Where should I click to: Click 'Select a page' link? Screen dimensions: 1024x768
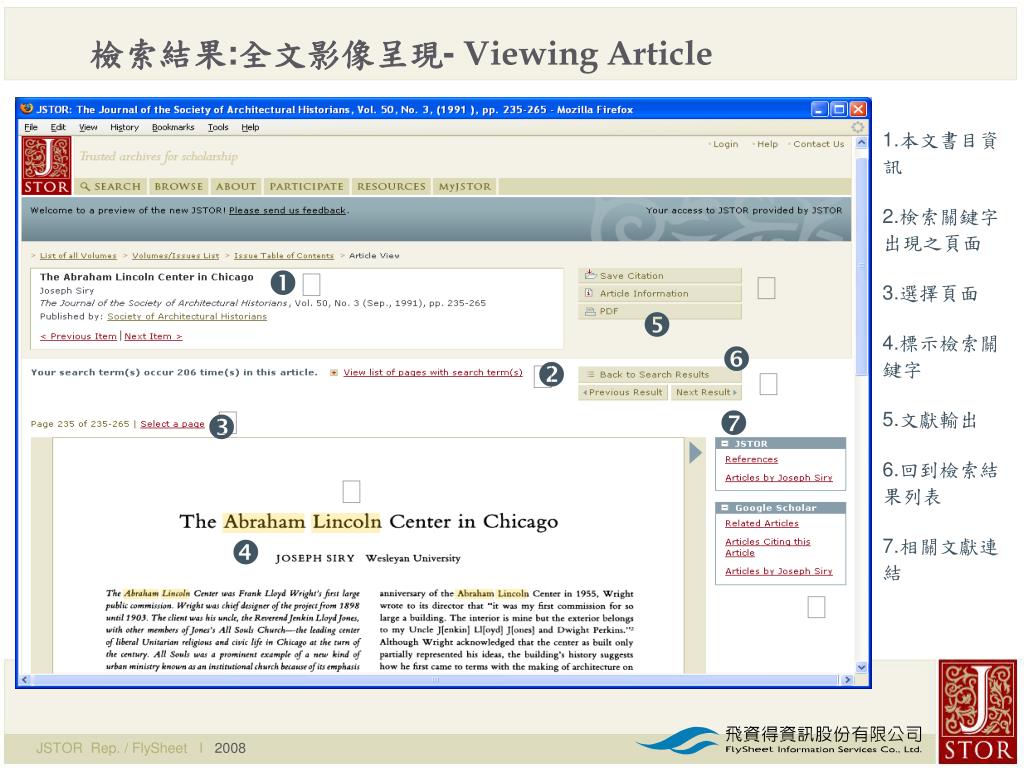pos(172,424)
